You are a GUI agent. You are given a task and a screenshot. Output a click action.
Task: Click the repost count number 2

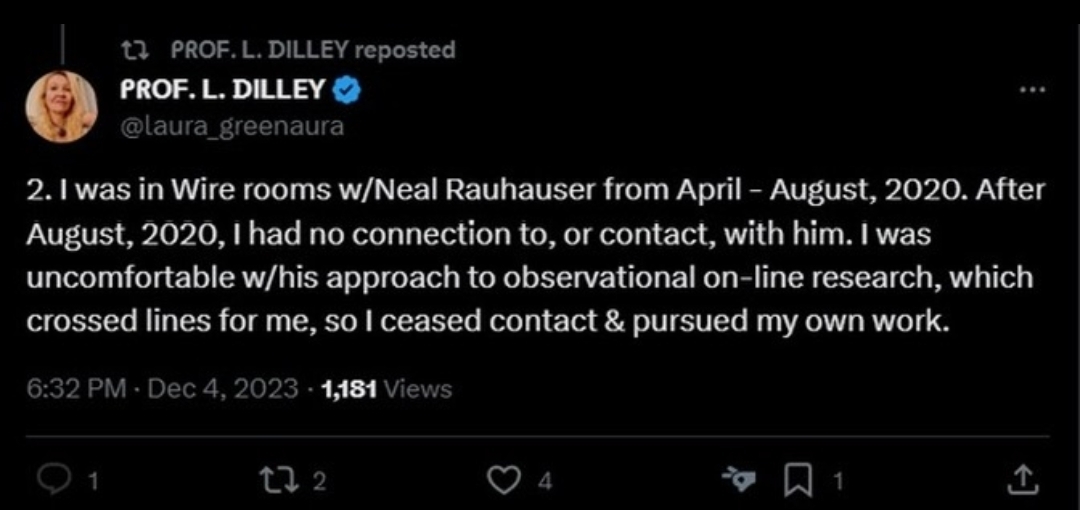coord(318,482)
